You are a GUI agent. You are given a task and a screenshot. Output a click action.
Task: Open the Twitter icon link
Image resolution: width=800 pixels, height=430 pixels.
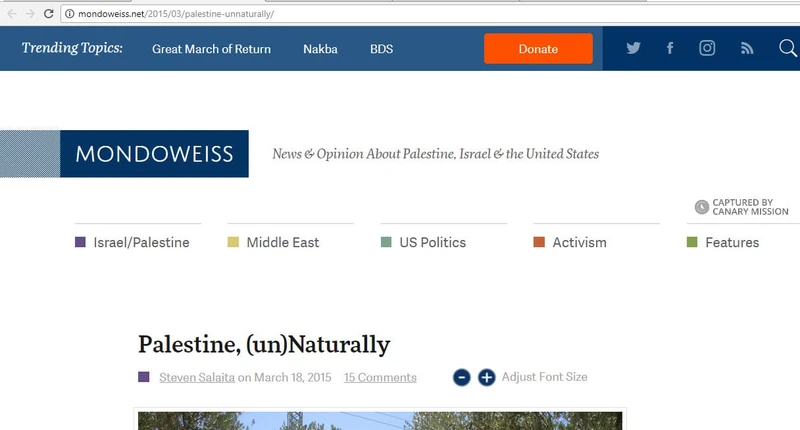click(633, 48)
